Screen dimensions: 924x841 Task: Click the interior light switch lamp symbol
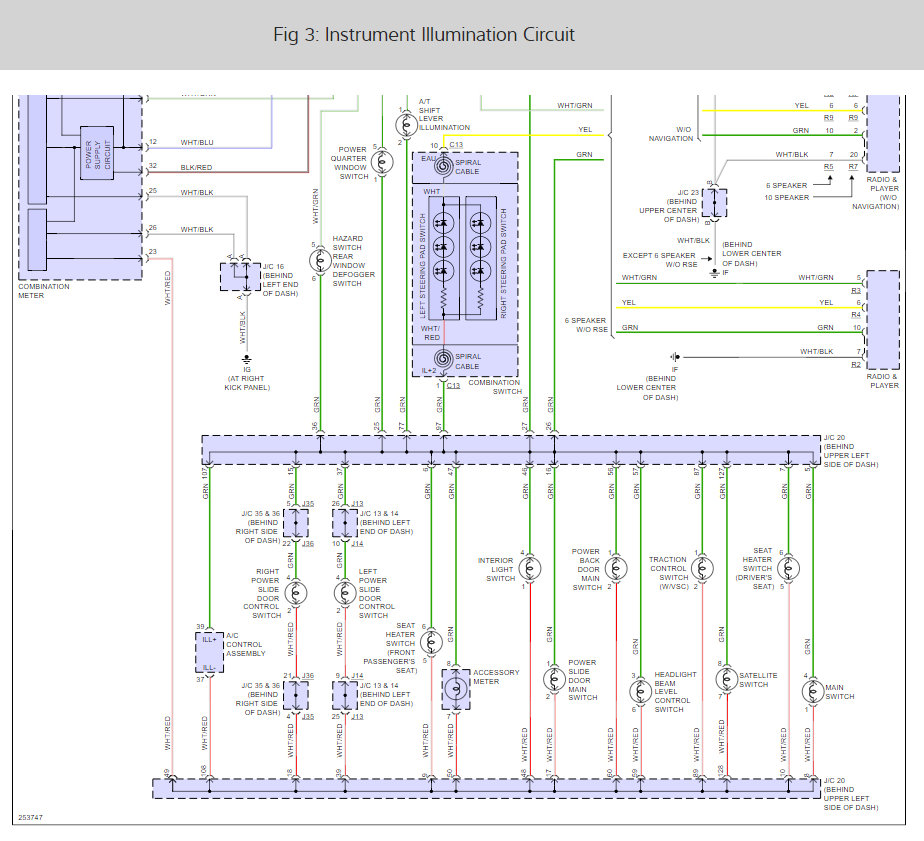(527, 569)
